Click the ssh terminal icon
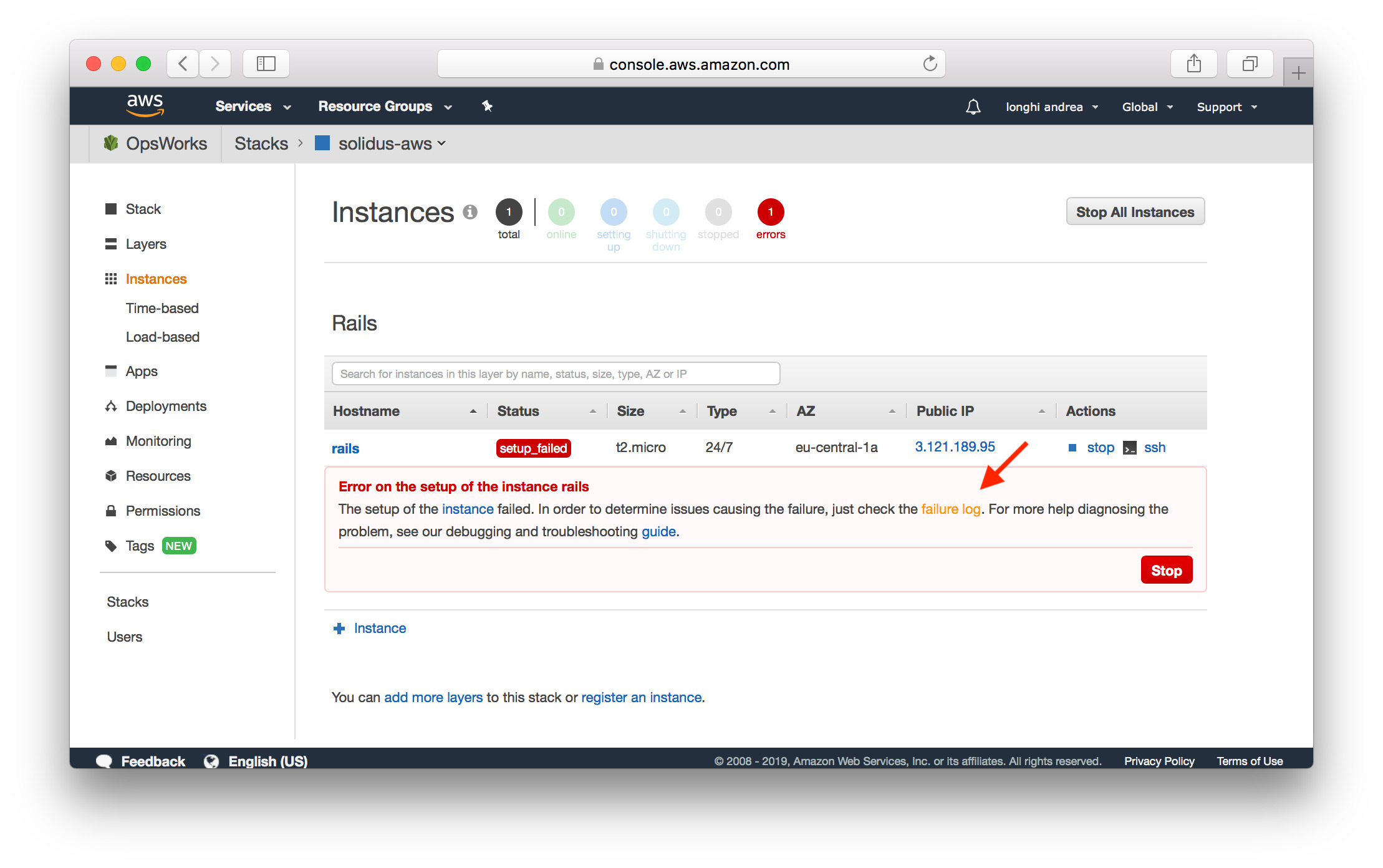 [x=1129, y=448]
